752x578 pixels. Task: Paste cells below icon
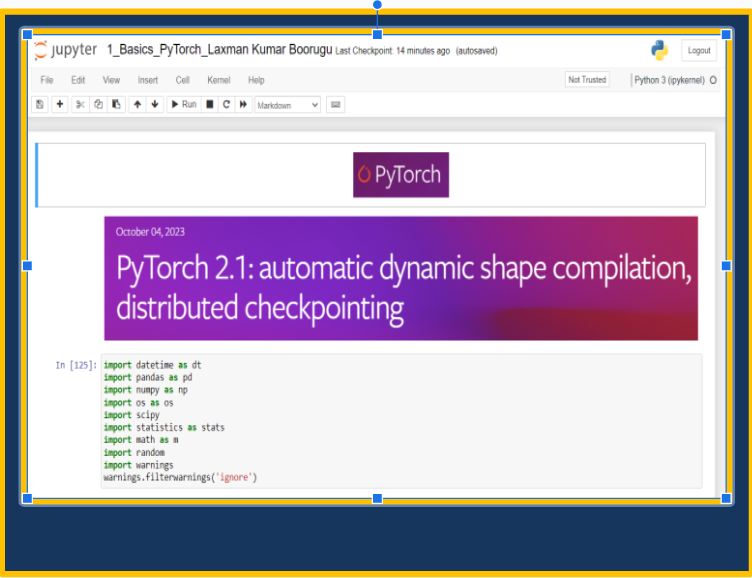(x=117, y=104)
